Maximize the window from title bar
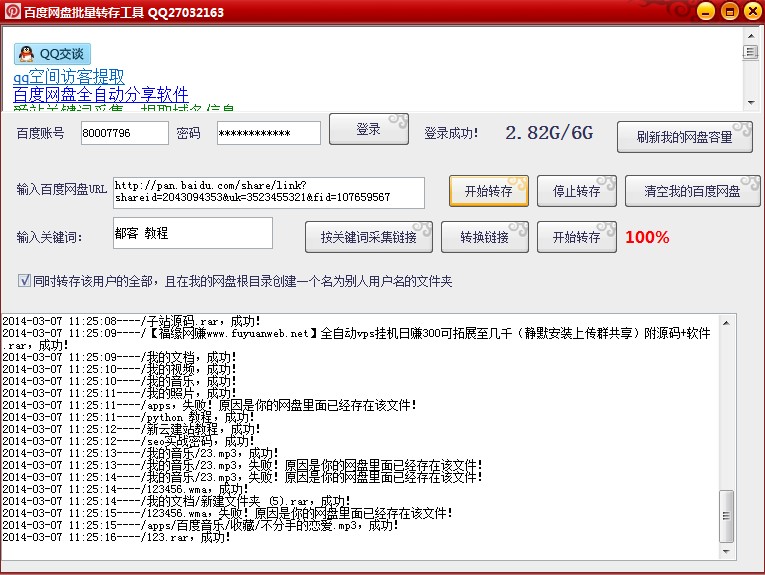The height and width of the screenshot is (575, 765). click(729, 11)
